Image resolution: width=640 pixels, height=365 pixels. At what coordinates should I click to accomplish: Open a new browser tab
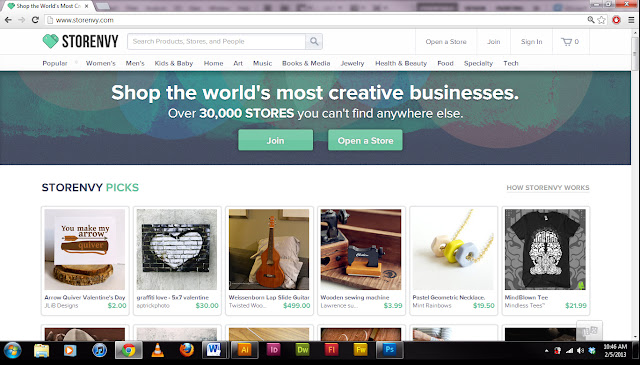pyautogui.click(x=102, y=6)
